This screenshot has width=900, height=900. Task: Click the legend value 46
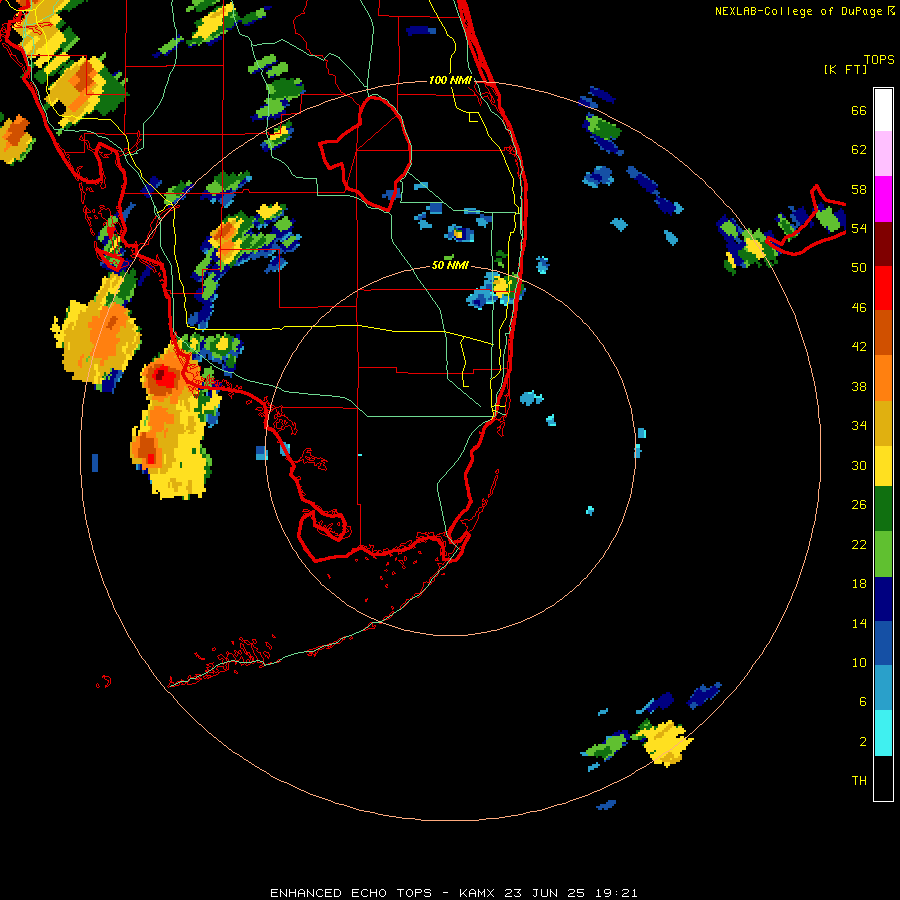859,308
